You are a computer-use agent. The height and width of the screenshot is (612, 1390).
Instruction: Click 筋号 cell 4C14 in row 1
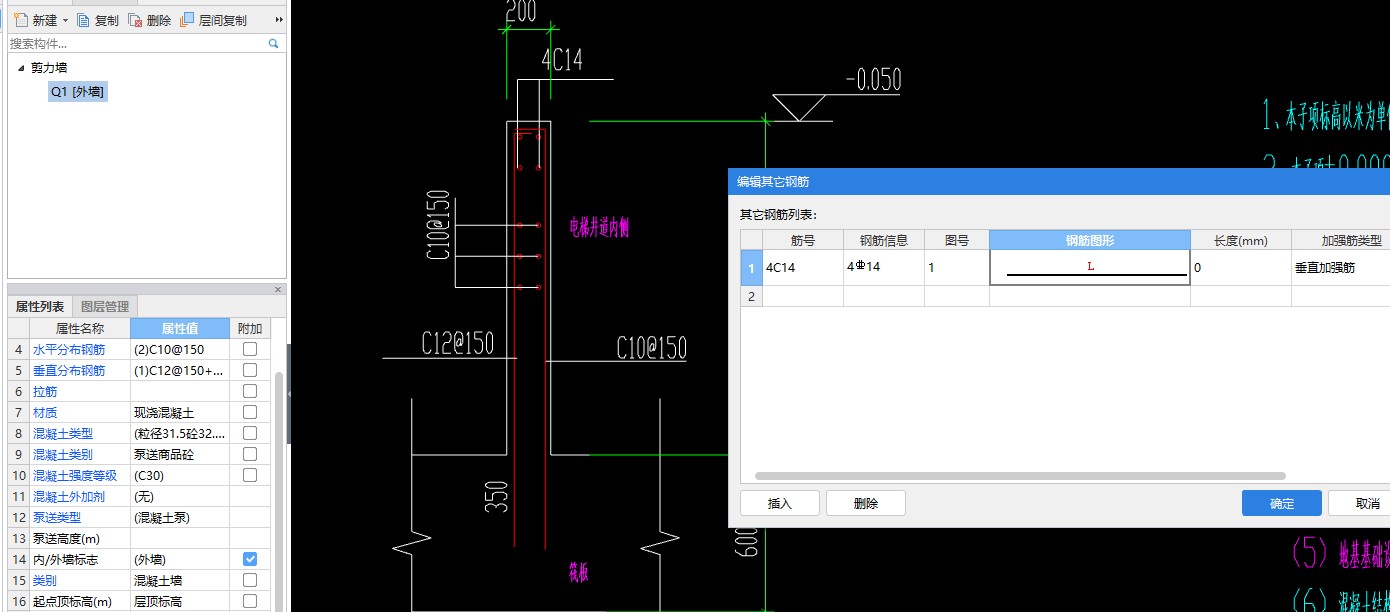pyautogui.click(x=803, y=267)
